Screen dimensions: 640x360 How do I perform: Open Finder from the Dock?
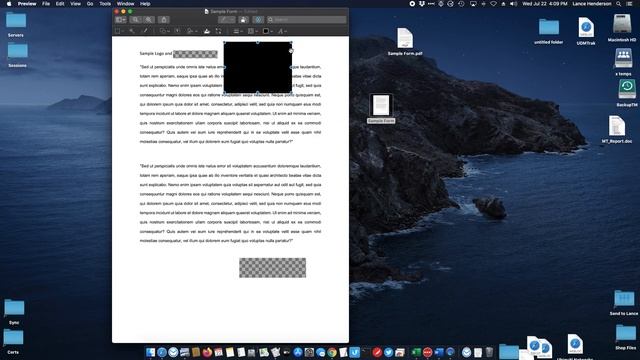(151, 352)
